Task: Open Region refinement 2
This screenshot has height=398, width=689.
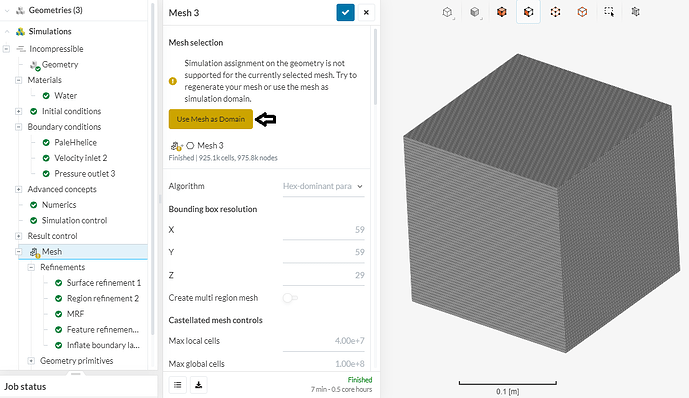Action: 103,298
